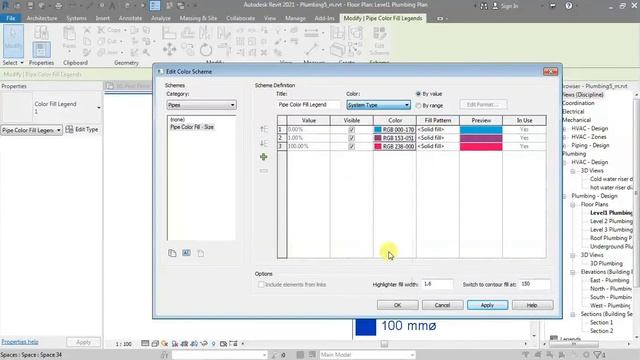The height and width of the screenshot is (360, 640).
Task: Open Revit Help question mark icon
Action: pyautogui.click(x=569, y=6)
